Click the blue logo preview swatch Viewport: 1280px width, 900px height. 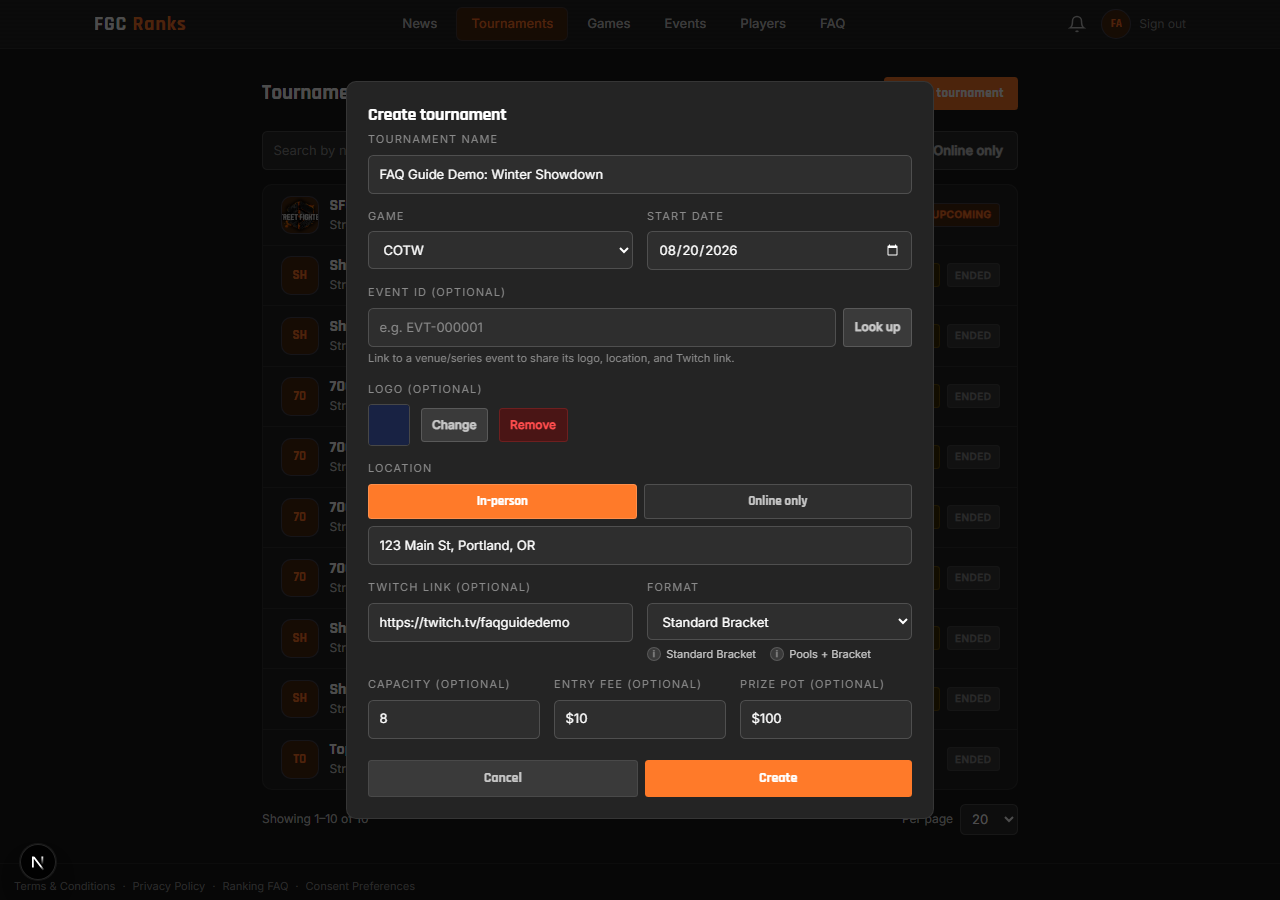(389, 425)
